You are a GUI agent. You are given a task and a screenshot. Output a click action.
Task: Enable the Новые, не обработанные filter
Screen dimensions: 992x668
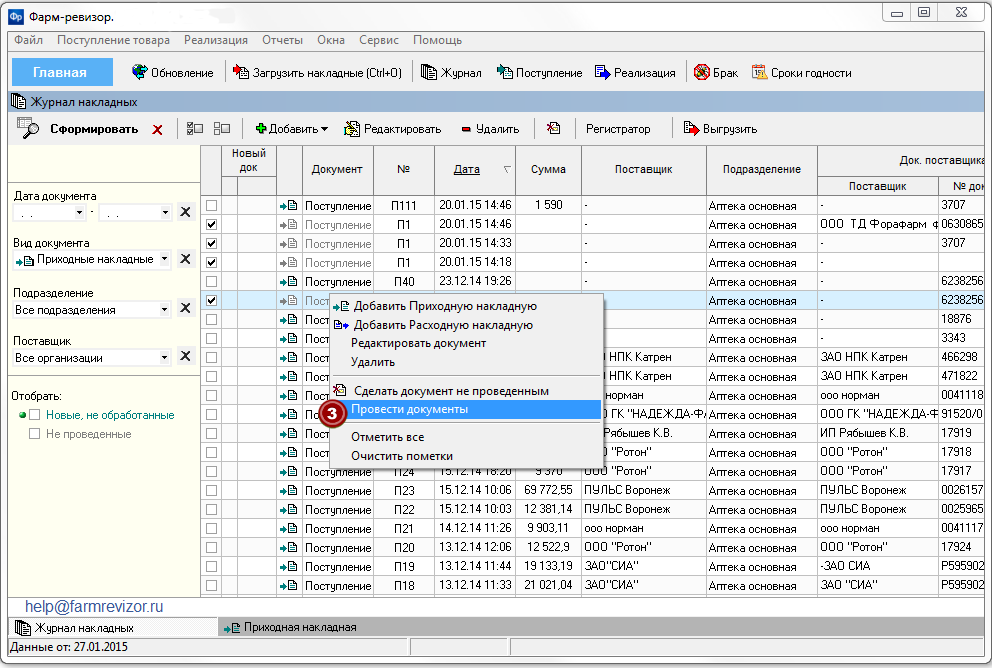pos(35,415)
